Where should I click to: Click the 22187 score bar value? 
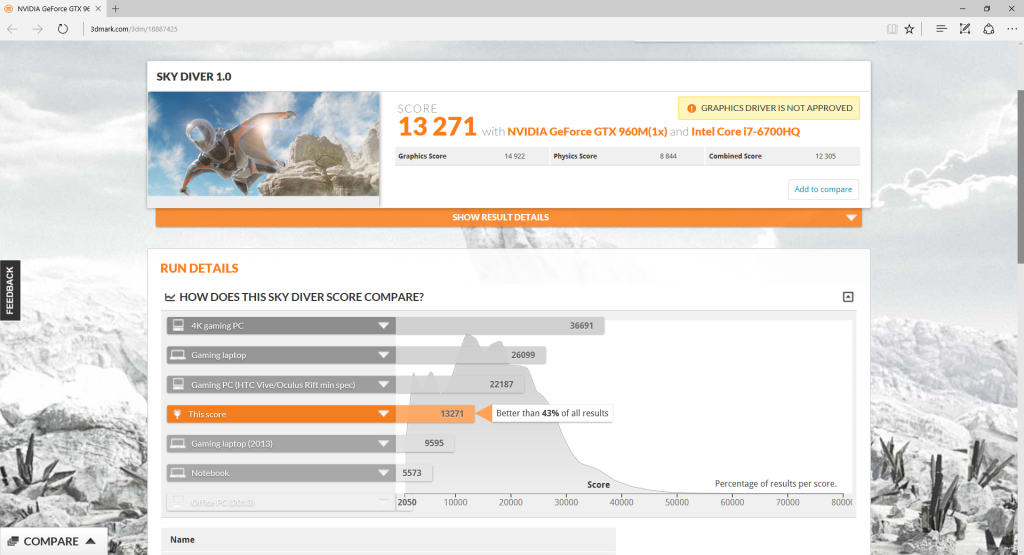[x=501, y=385]
